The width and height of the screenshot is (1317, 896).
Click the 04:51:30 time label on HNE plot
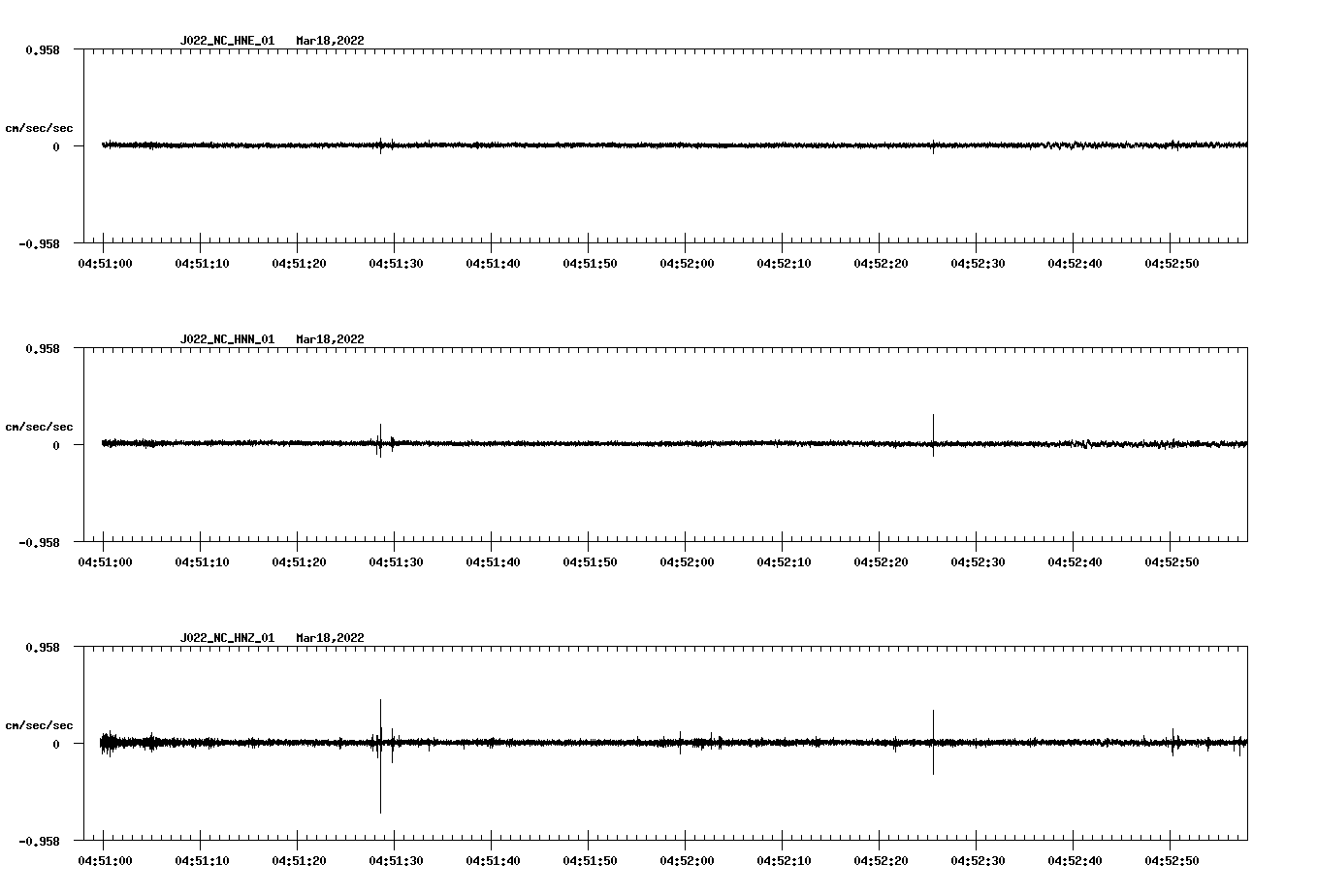pyautogui.click(x=396, y=264)
